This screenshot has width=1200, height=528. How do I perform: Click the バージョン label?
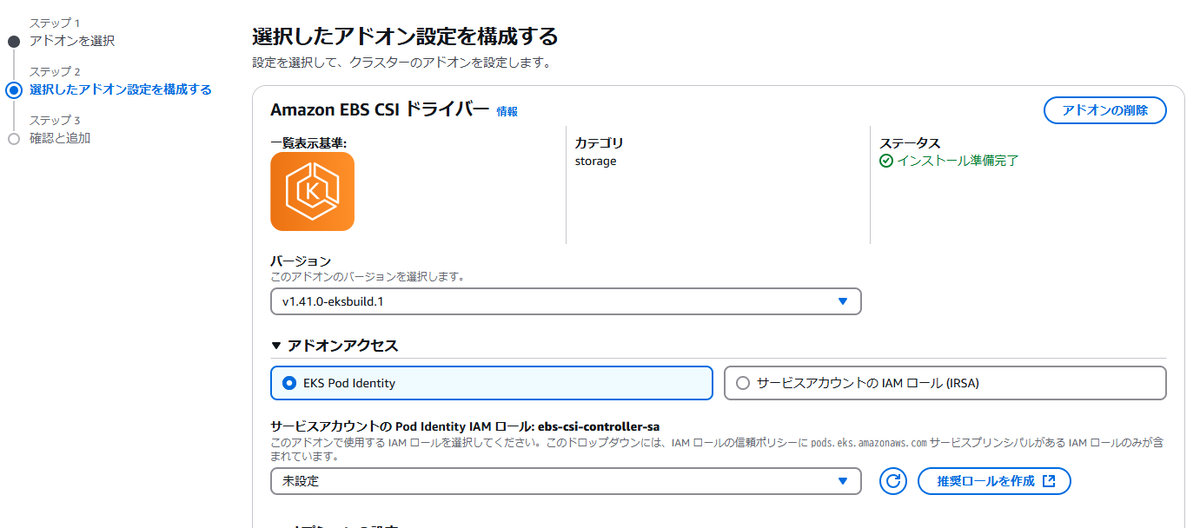tap(300, 261)
